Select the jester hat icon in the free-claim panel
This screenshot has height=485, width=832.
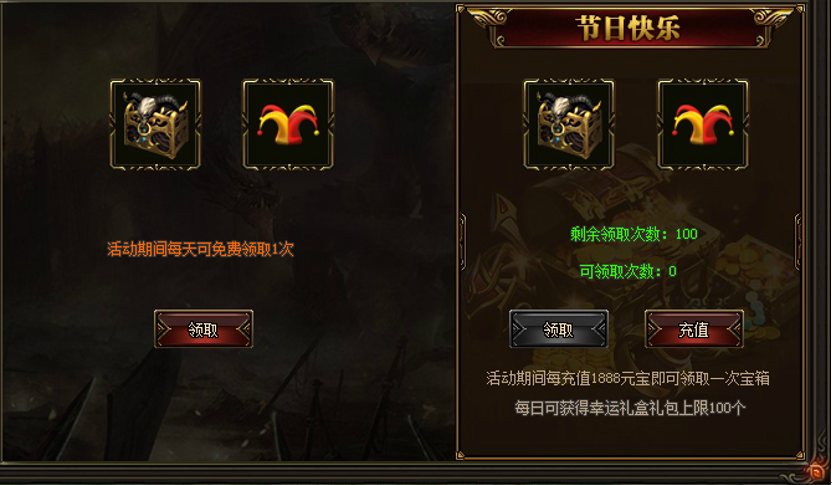coord(288,125)
